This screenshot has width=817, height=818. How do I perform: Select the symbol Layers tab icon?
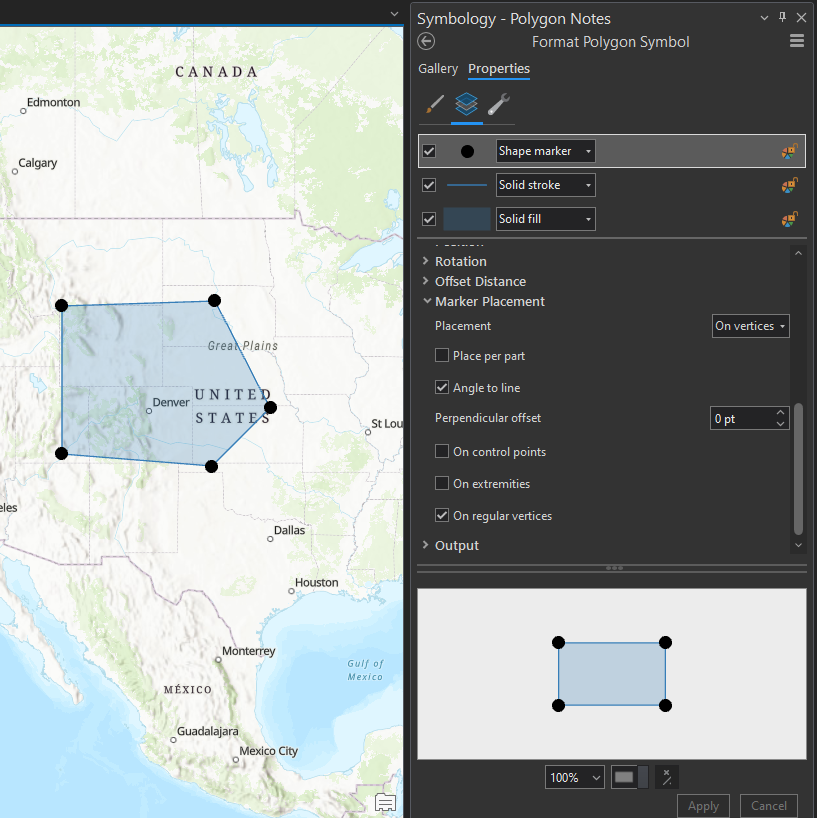[466, 104]
